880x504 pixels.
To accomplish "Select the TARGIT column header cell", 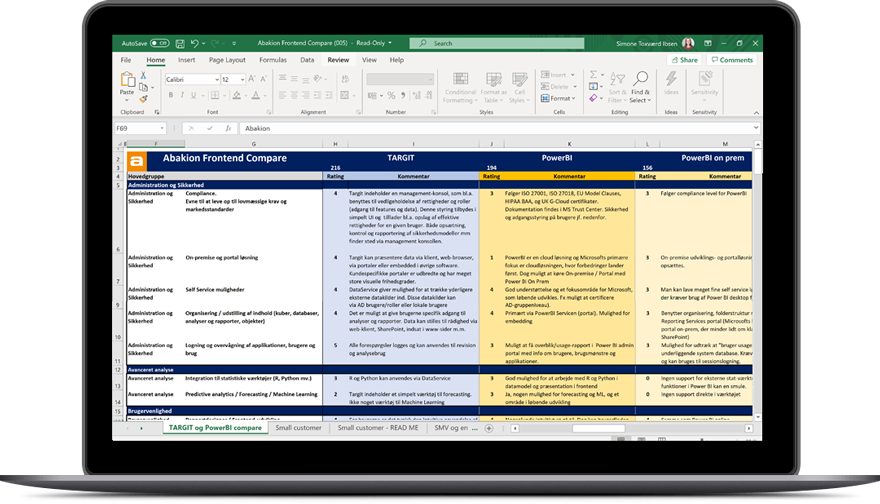I will pyautogui.click(x=401, y=158).
